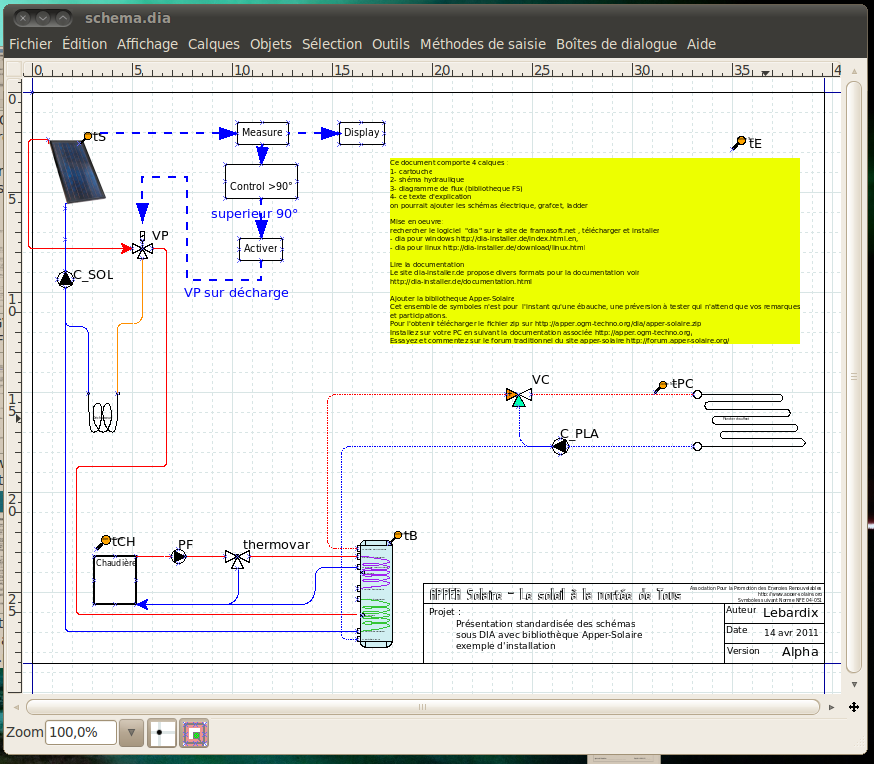This screenshot has height=764, width=874.
Task: Select the C_PLA circulation pump symbol
Action: click(560, 446)
